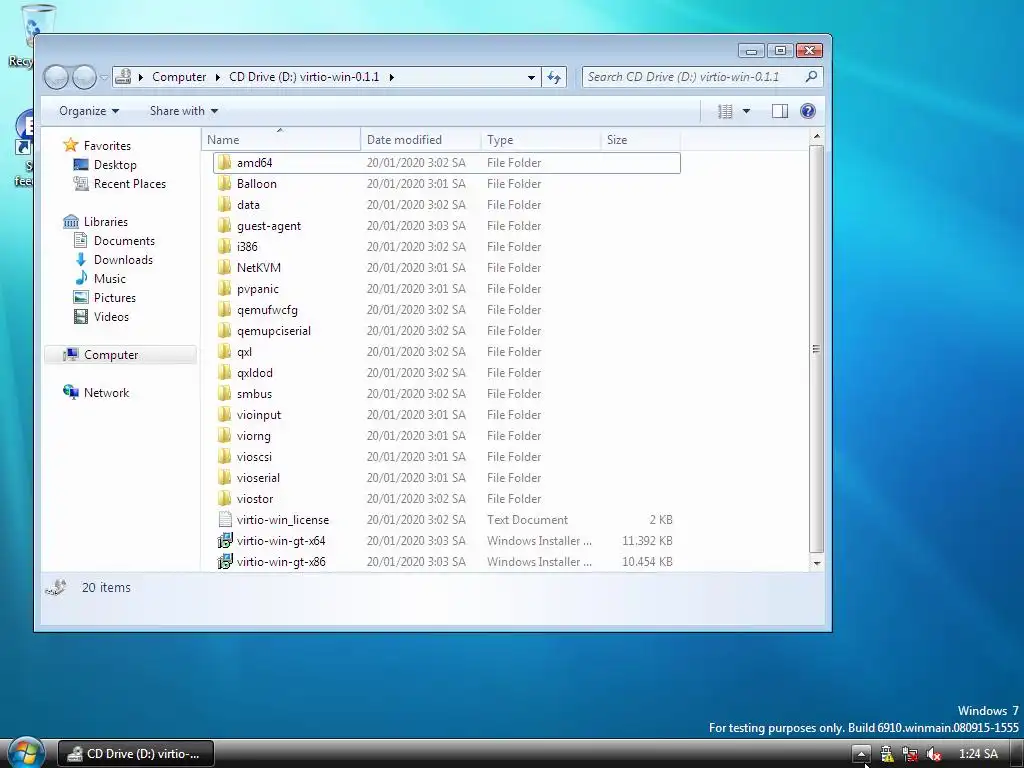The height and width of the screenshot is (768, 1024).
Task: Click the Back navigation button
Action: [56, 78]
